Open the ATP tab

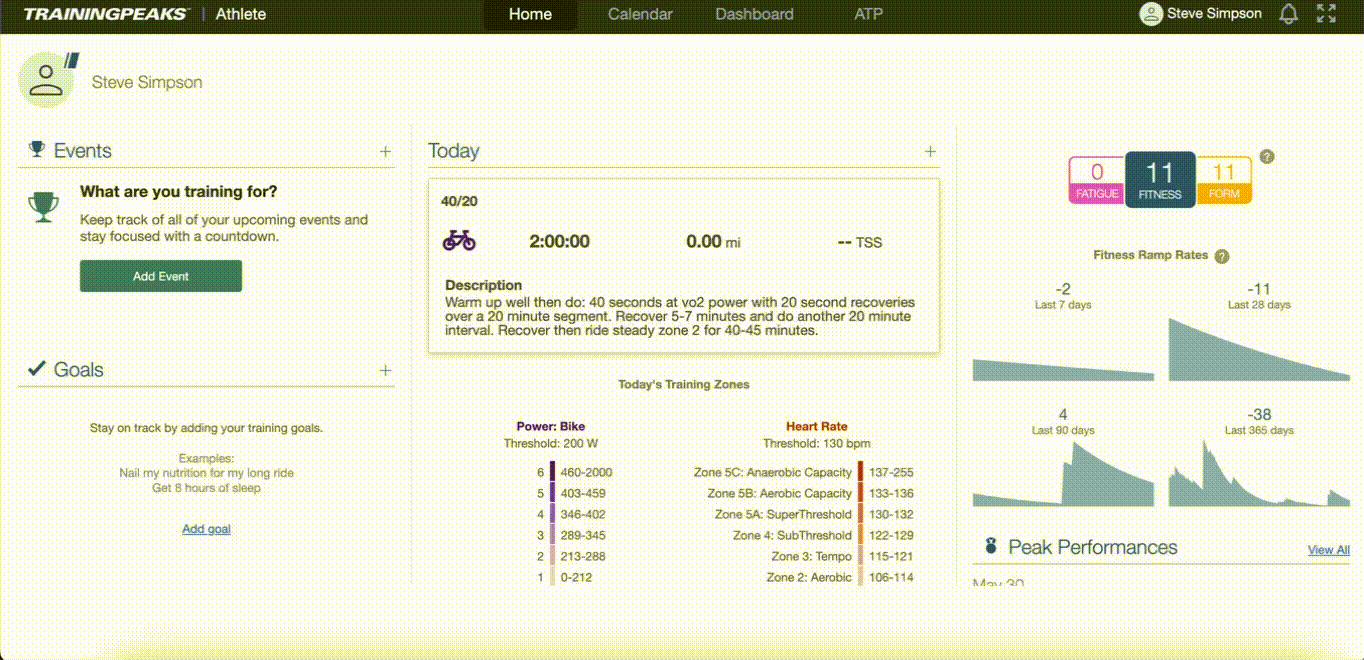(x=868, y=14)
